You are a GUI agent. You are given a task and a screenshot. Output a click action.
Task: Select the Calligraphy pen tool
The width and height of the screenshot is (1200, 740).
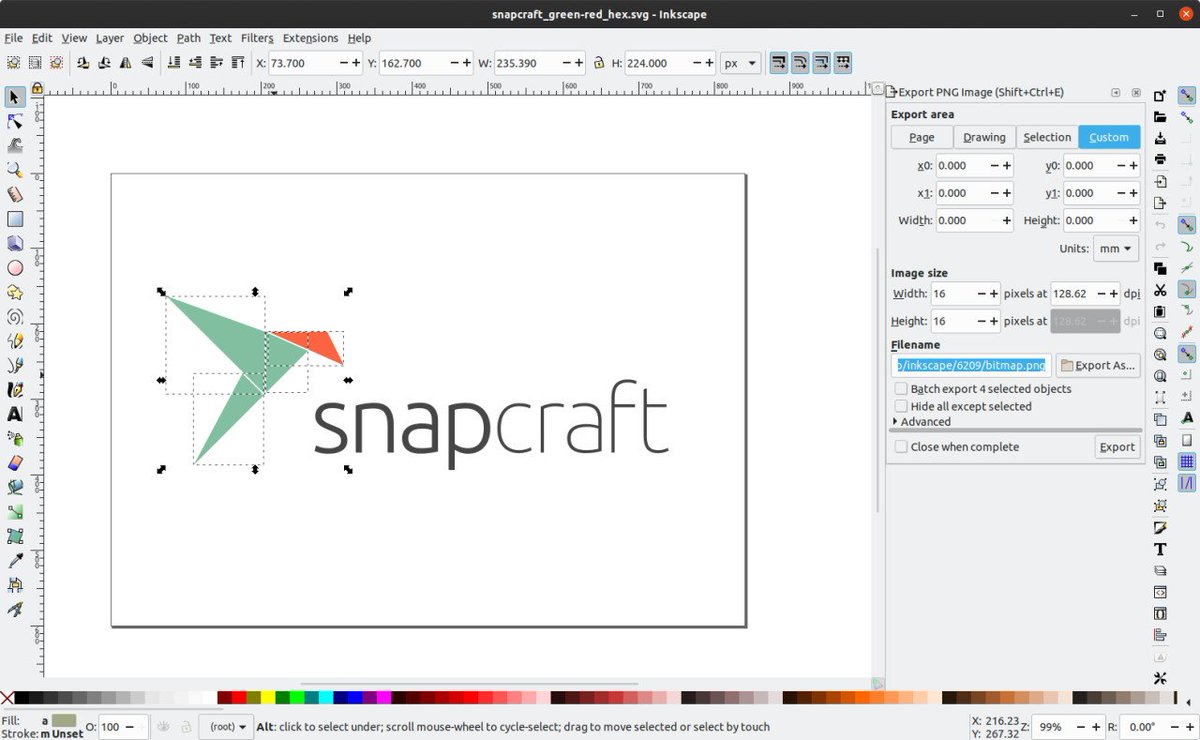coord(14,389)
